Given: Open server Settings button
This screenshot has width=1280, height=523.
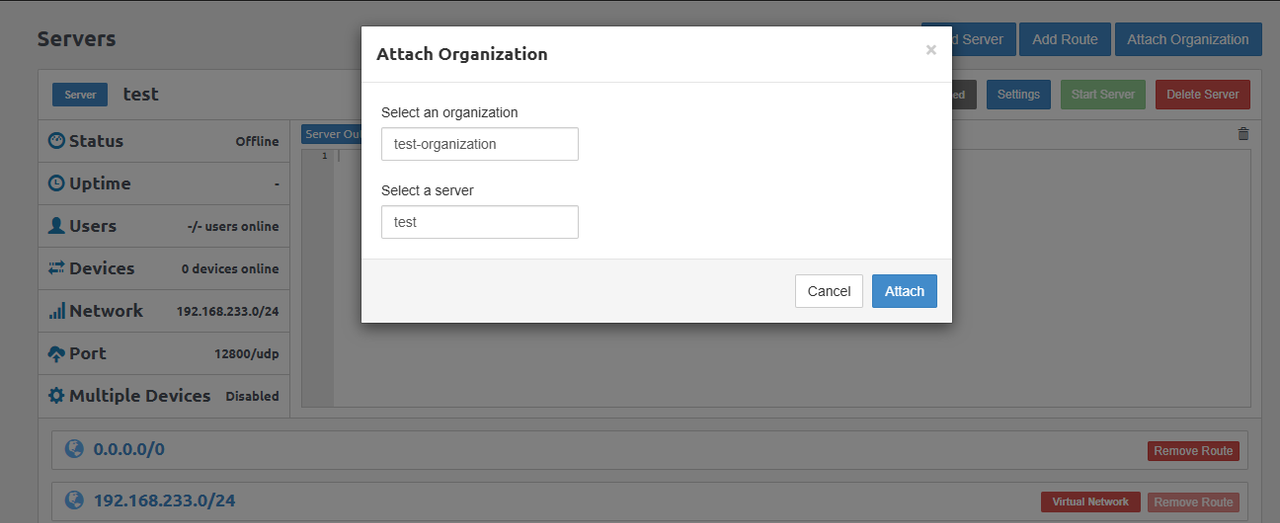Looking at the screenshot, I should coord(1019,94).
